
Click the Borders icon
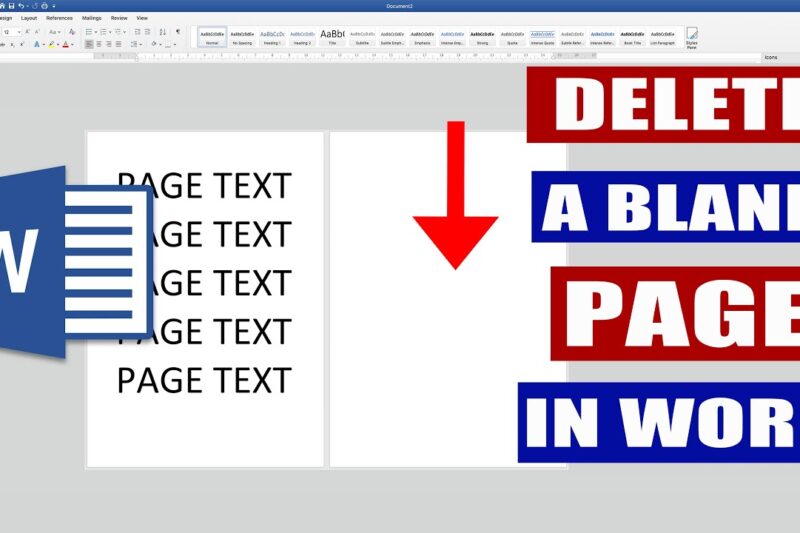(168, 44)
